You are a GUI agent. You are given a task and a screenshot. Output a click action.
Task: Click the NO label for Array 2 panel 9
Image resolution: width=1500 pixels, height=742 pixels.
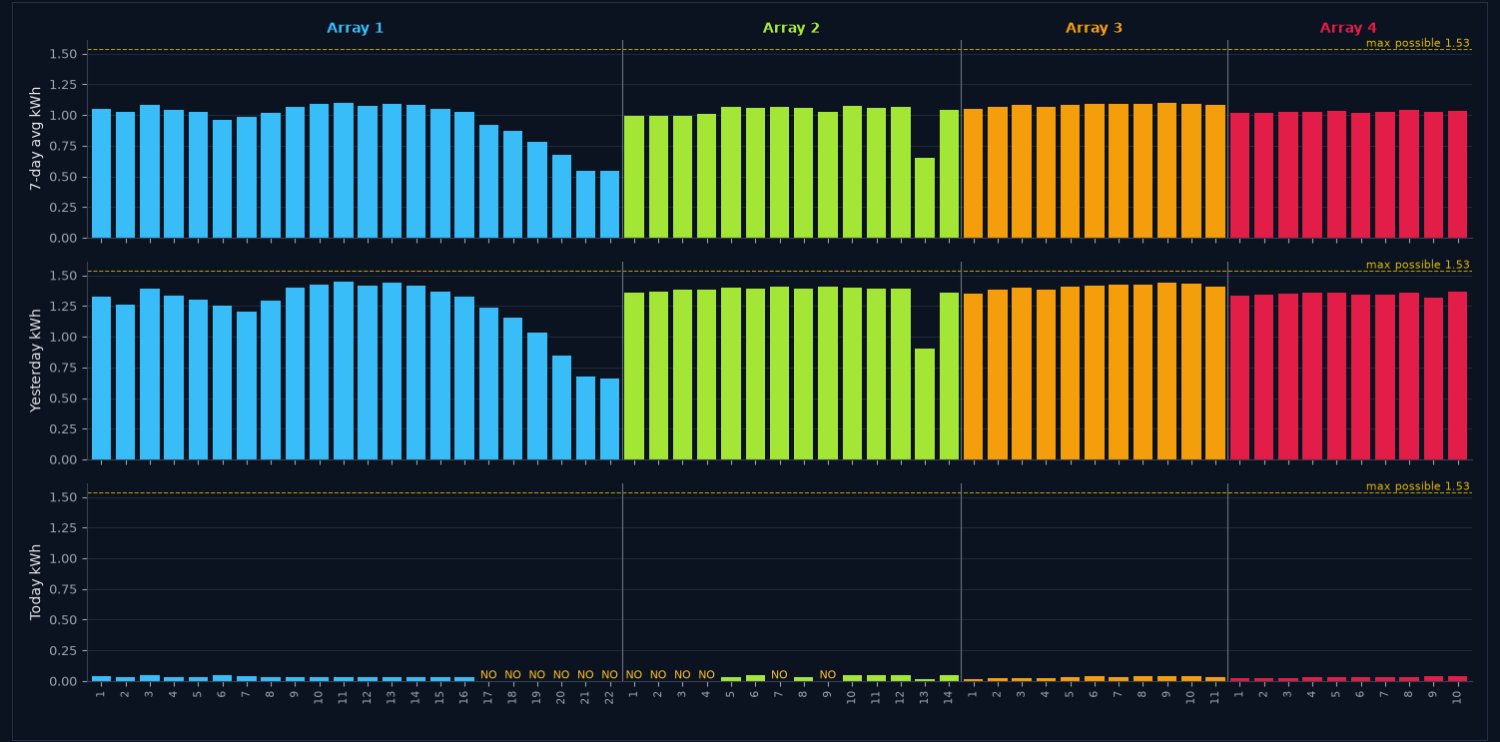[827, 675]
